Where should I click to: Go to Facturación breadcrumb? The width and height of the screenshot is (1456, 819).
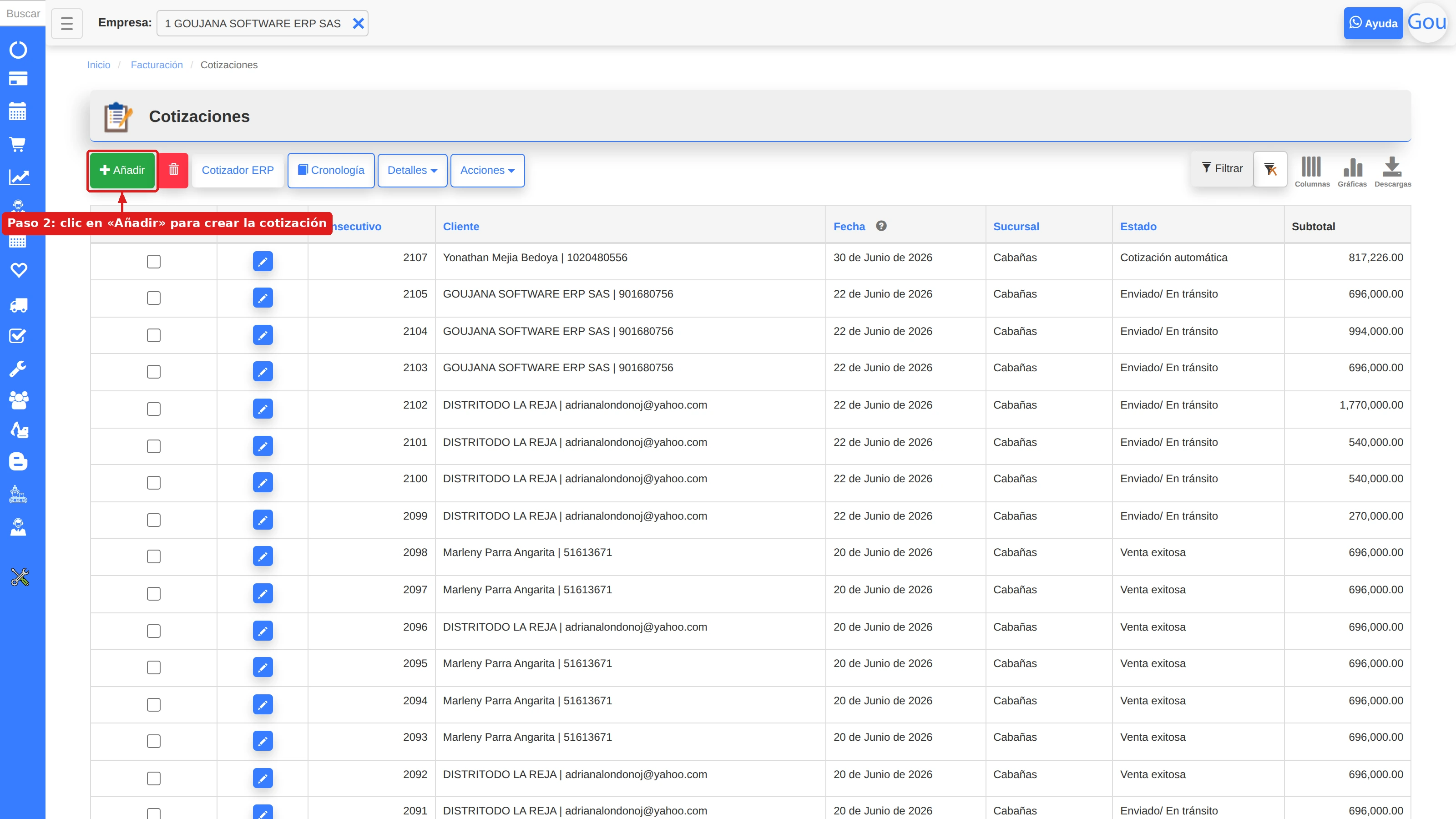157,65
